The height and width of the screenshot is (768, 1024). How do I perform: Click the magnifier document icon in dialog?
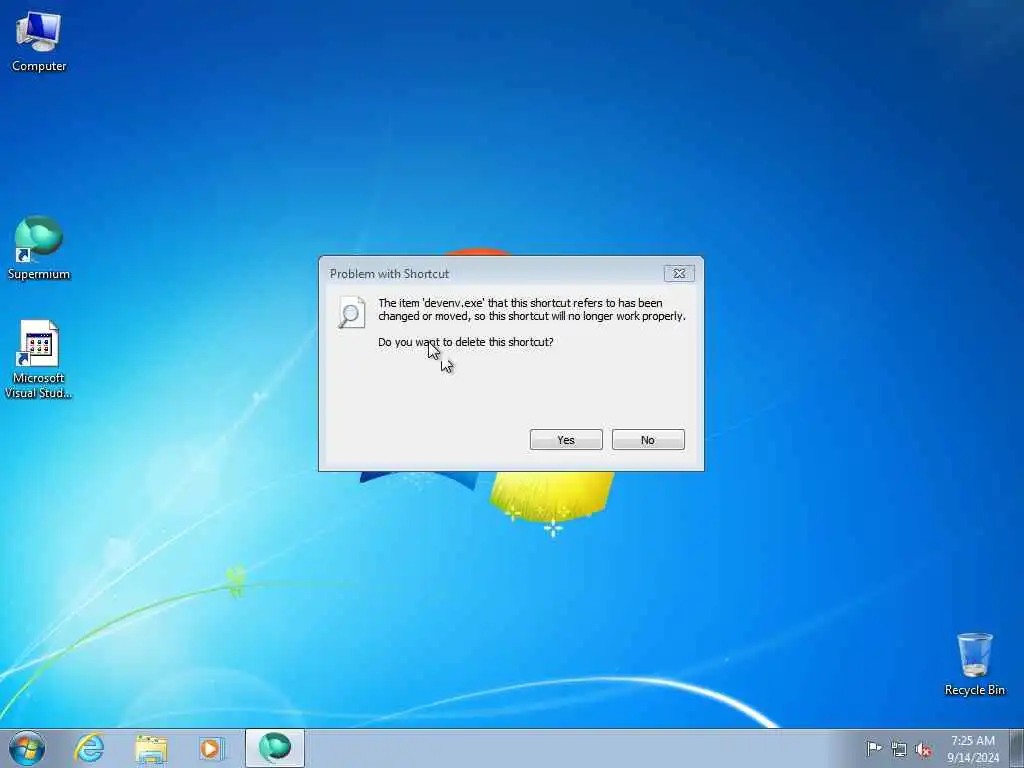point(351,312)
